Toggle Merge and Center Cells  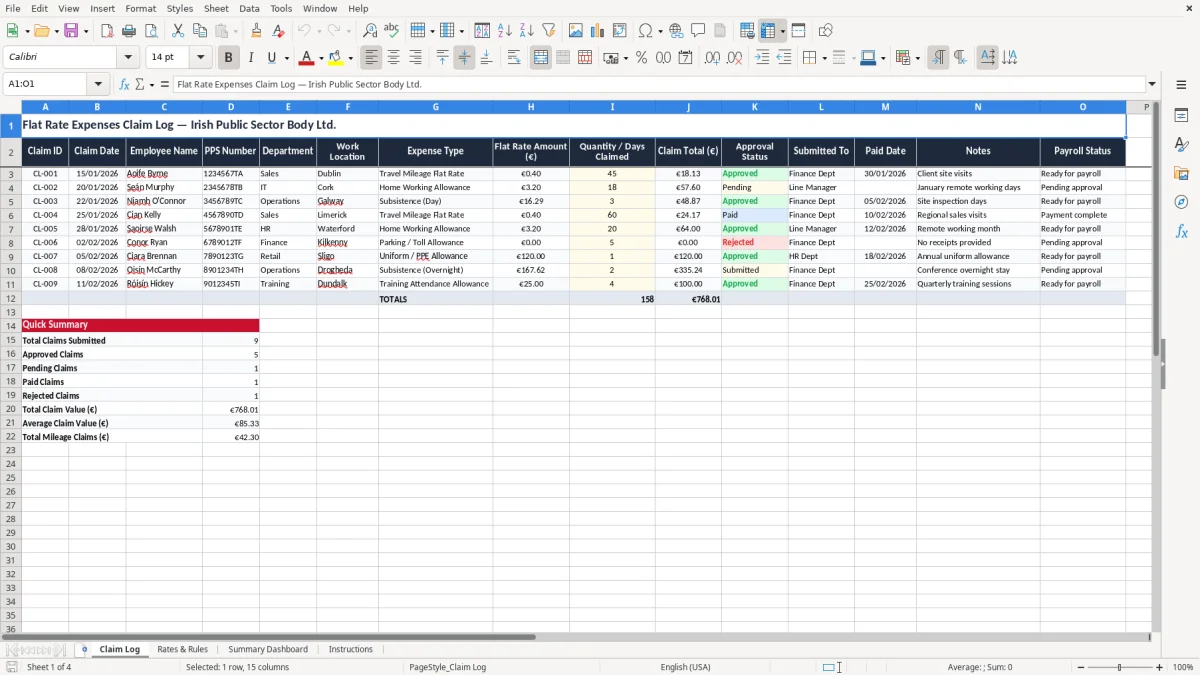541,58
